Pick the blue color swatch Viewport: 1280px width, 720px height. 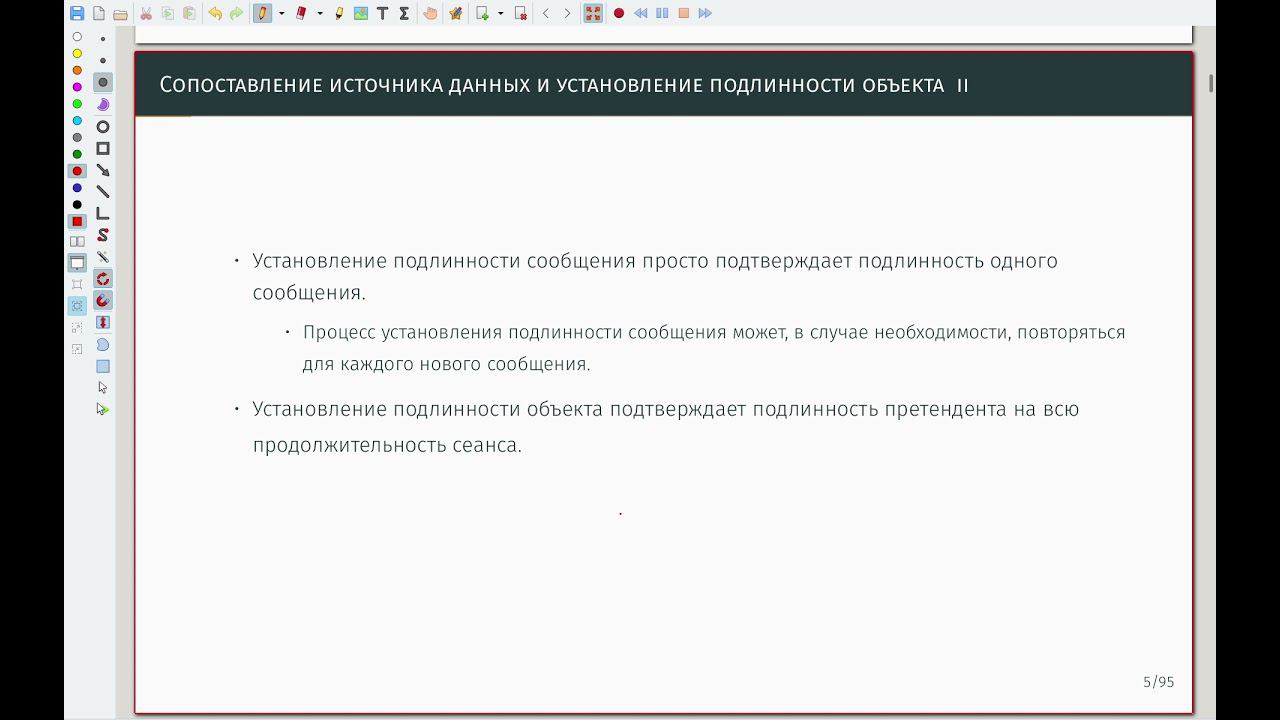point(77,188)
